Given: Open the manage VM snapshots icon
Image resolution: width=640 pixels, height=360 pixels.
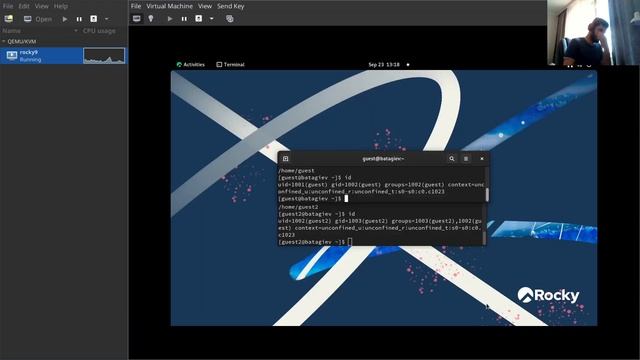Looking at the screenshot, I should click(x=230, y=19).
